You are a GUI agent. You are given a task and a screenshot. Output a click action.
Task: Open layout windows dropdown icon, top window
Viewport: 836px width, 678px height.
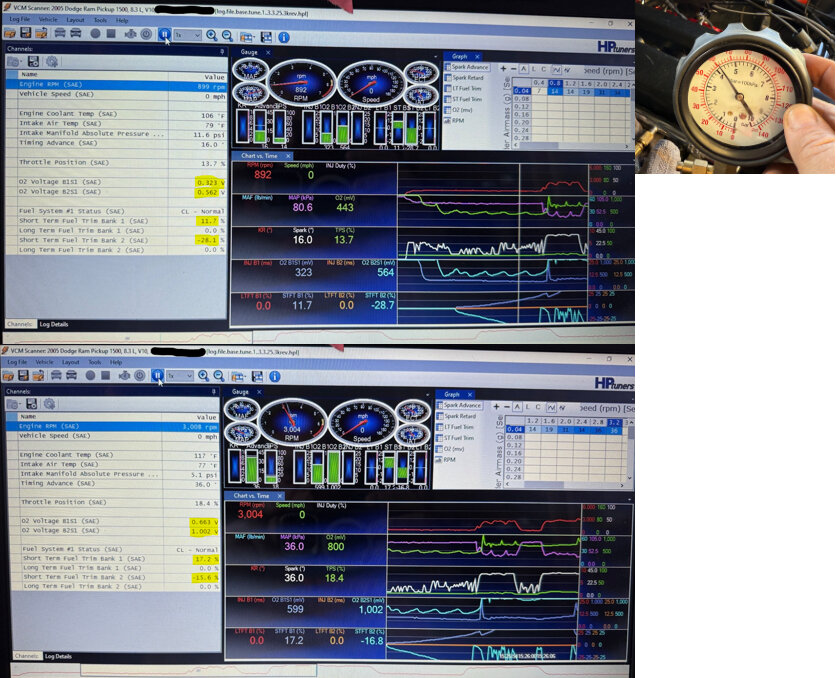point(246,37)
